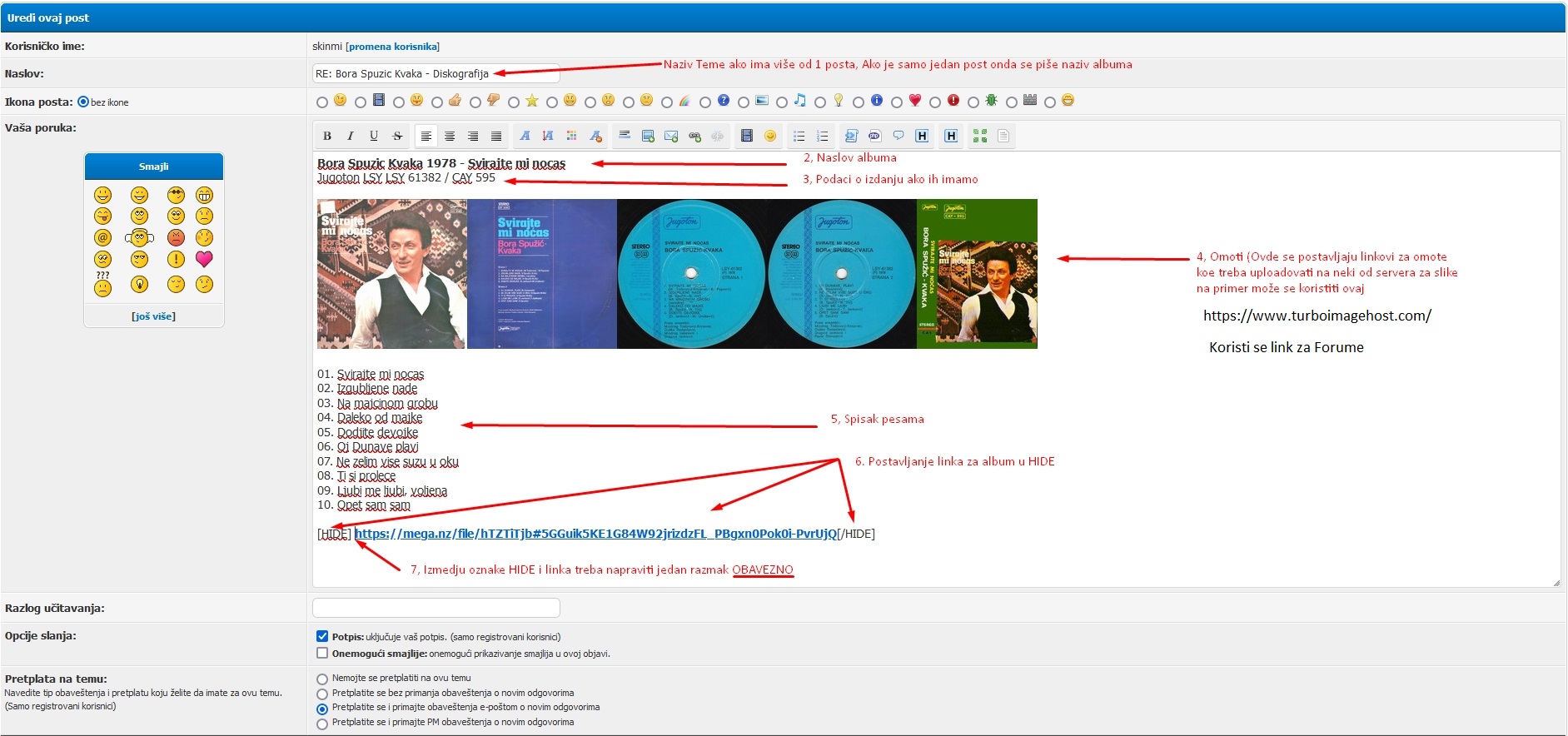Unlink the selected text
This screenshot has height=736, width=1568.
click(718, 136)
